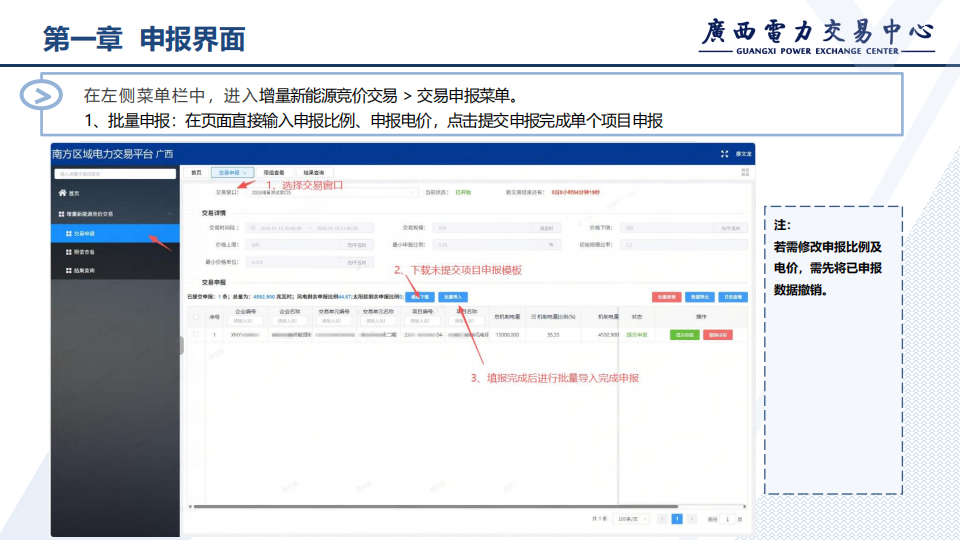This screenshot has height=540, width=960.
Task: Click the clock icon in 交易时间段 field
Action: [x=253, y=228]
